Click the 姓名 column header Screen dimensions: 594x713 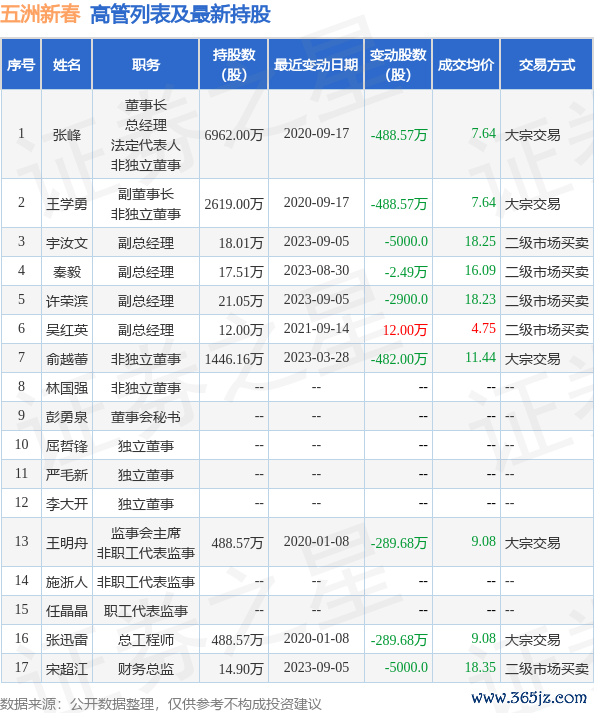click(66, 65)
